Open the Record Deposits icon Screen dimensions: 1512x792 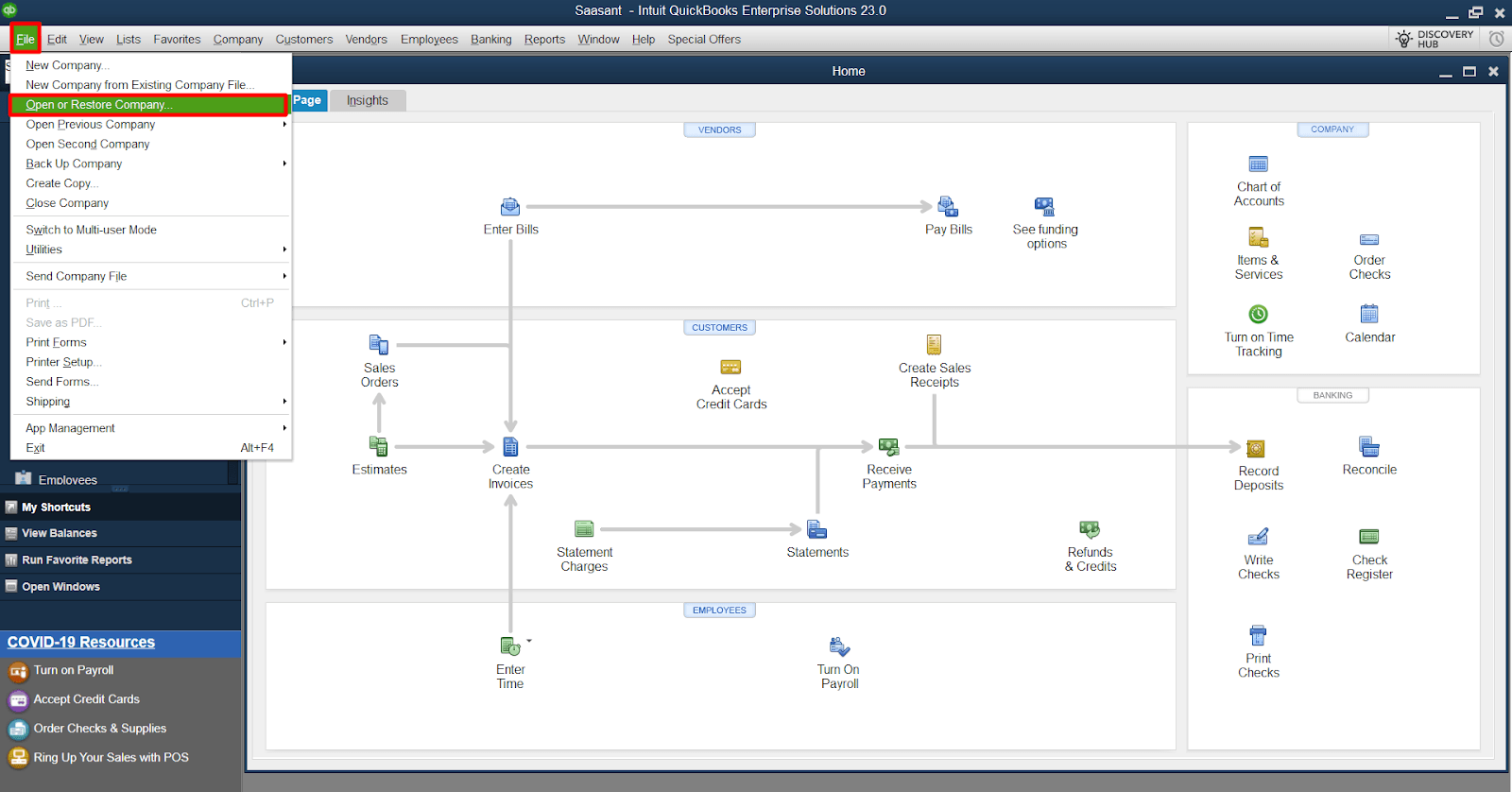tap(1256, 448)
